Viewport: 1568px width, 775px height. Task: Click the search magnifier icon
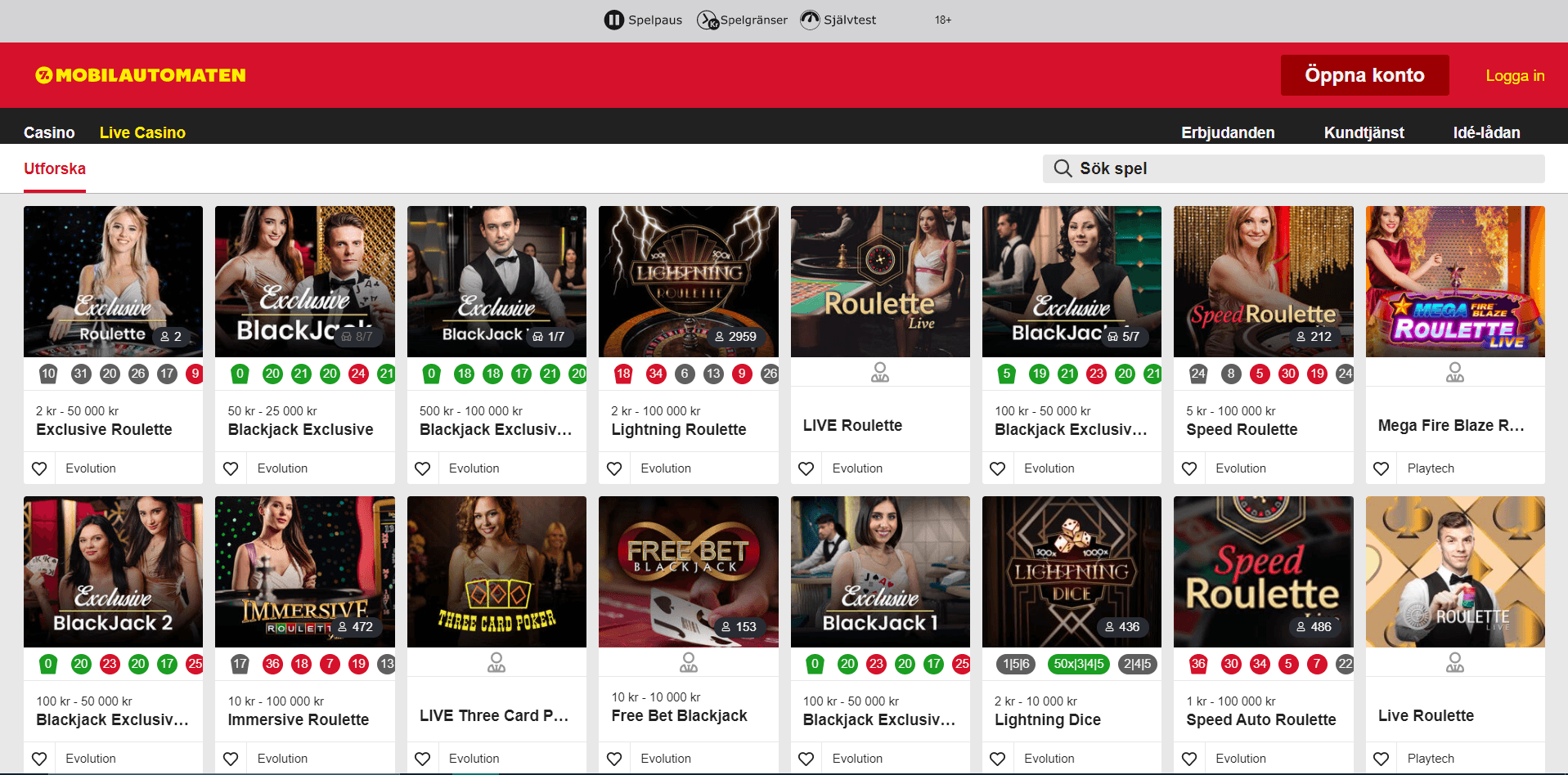click(1063, 168)
